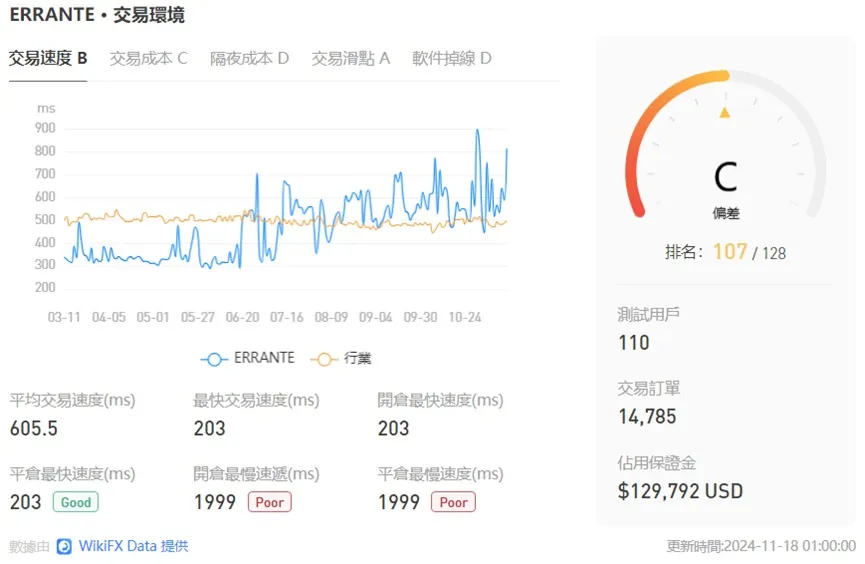Select the 隔夜成本 D tab
865x564 pixels.
(249, 58)
